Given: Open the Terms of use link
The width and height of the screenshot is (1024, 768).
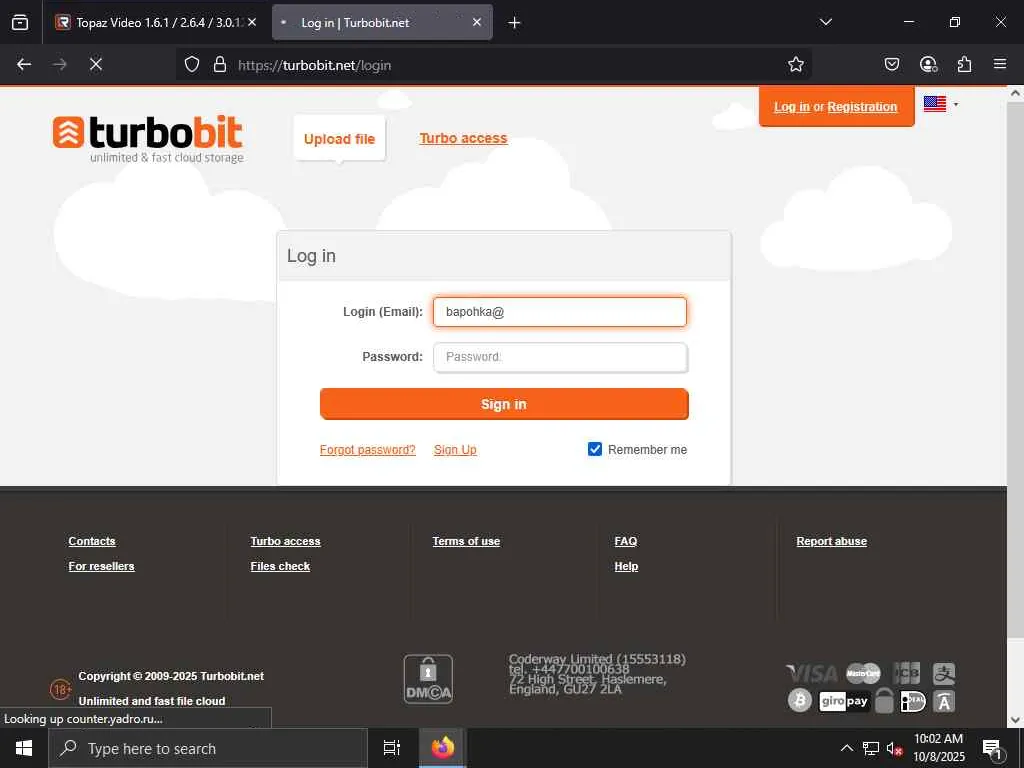Looking at the screenshot, I should [x=466, y=541].
